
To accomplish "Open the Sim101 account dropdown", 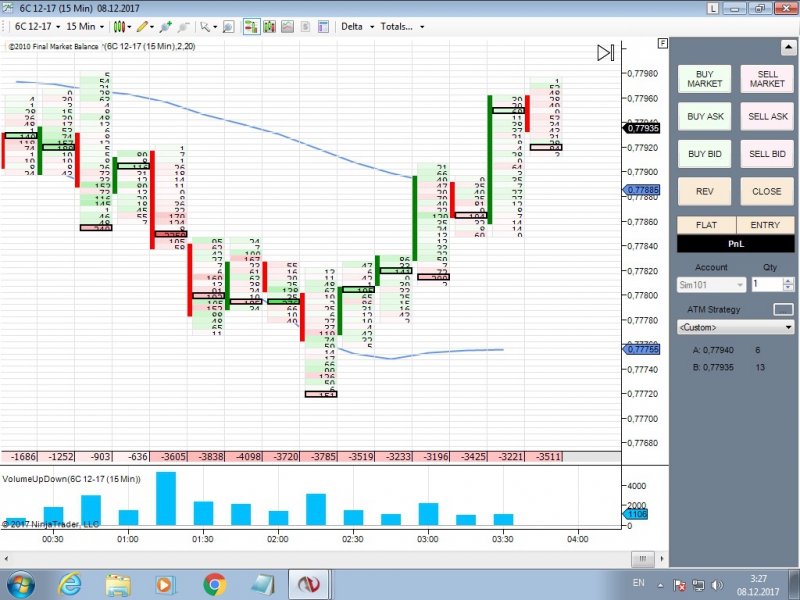I will tap(711, 285).
